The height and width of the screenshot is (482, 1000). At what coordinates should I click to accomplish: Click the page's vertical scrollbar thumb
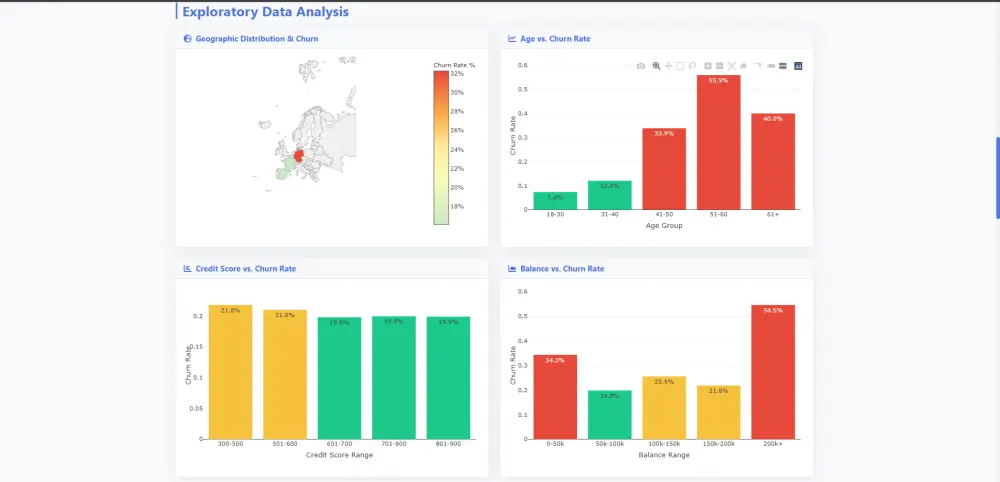click(997, 177)
